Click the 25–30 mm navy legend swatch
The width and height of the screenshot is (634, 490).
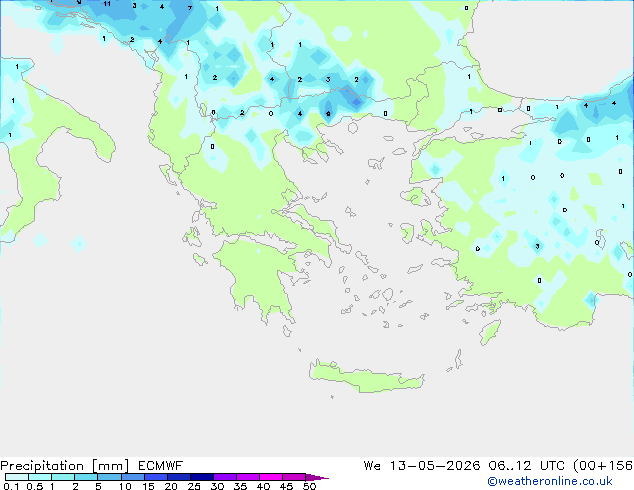(x=202, y=477)
